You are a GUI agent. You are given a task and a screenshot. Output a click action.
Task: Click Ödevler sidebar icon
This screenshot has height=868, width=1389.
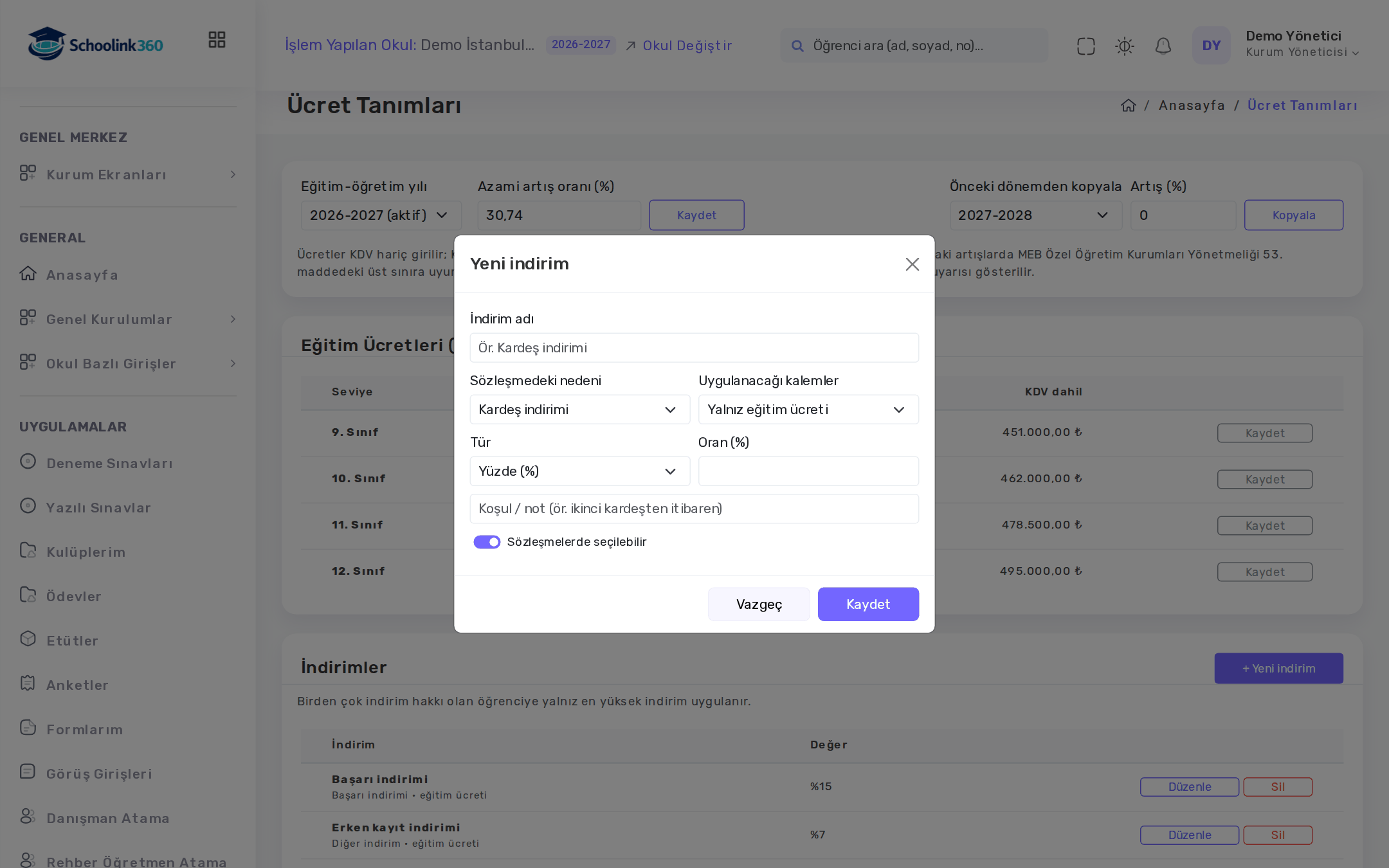[x=28, y=595]
